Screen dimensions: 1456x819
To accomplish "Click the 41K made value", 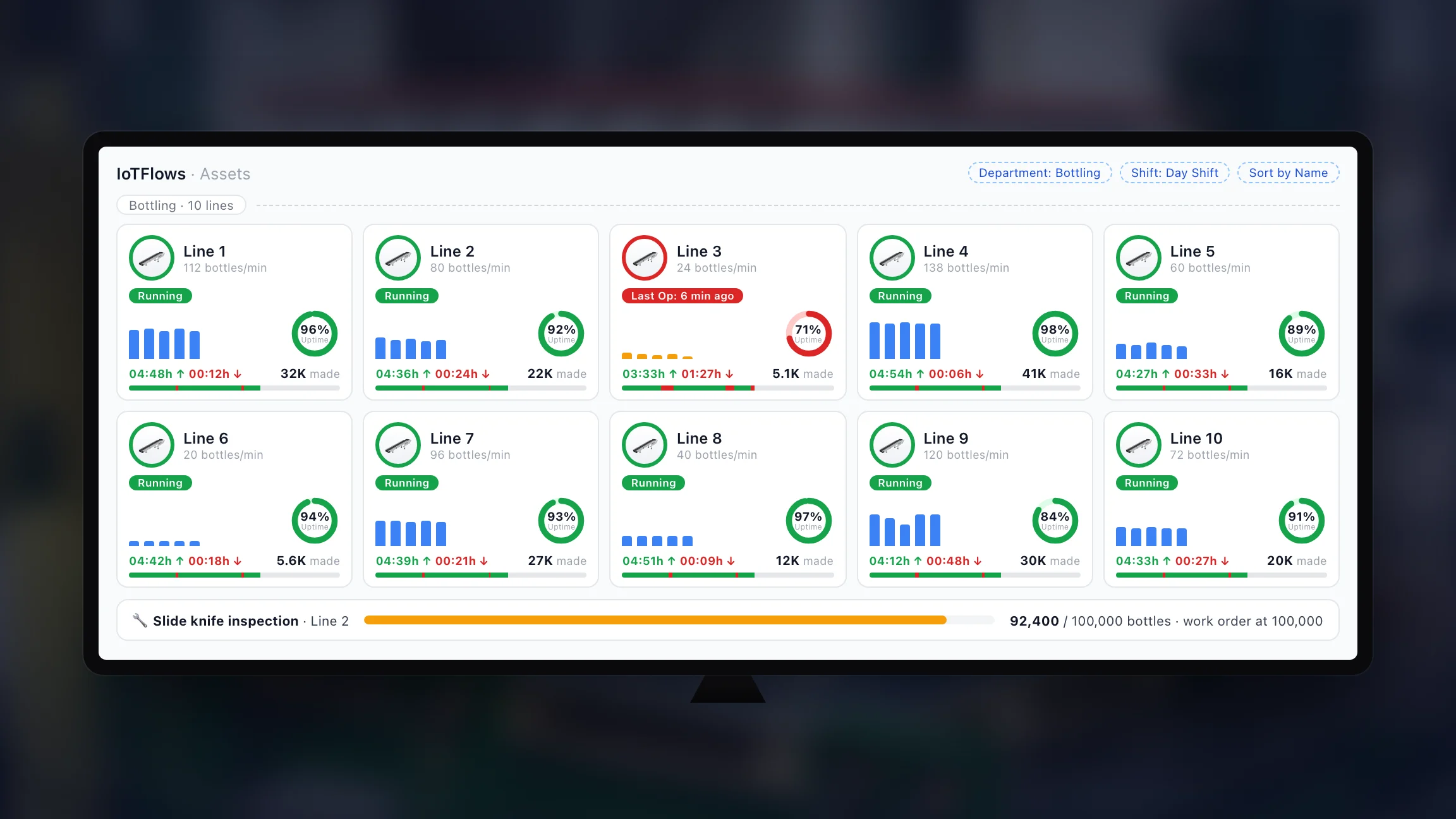I will pos(1051,373).
